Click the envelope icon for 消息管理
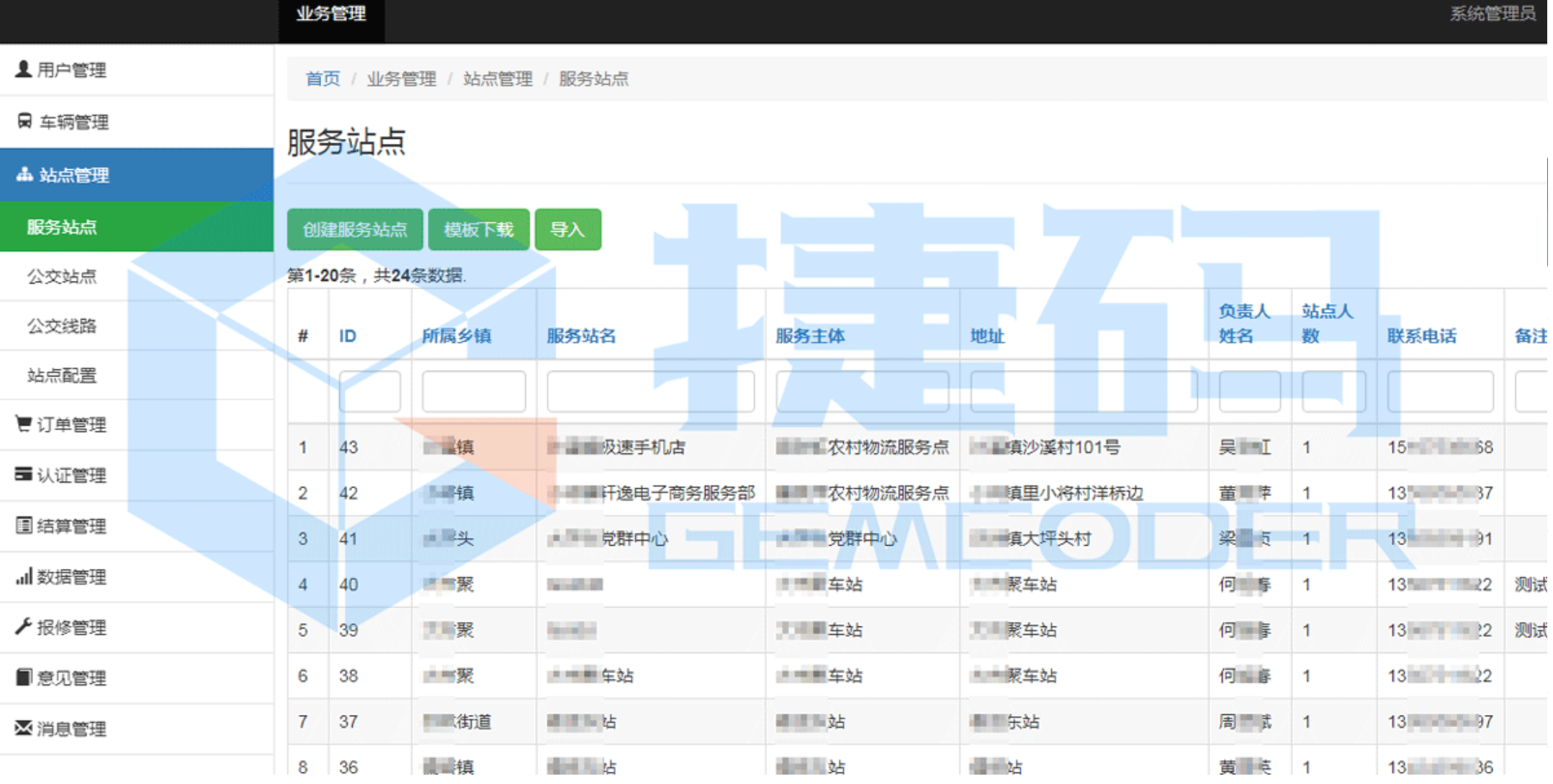 (23, 728)
